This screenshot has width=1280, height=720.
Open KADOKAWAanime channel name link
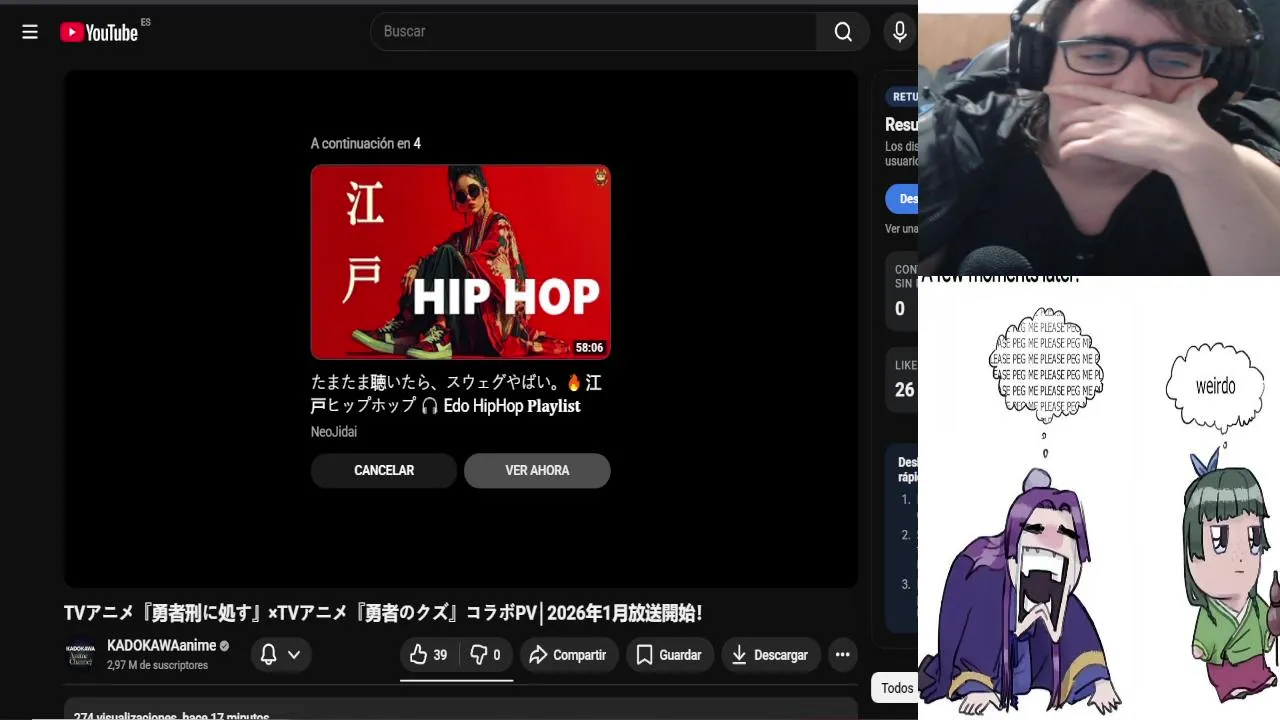(x=162, y=646)
